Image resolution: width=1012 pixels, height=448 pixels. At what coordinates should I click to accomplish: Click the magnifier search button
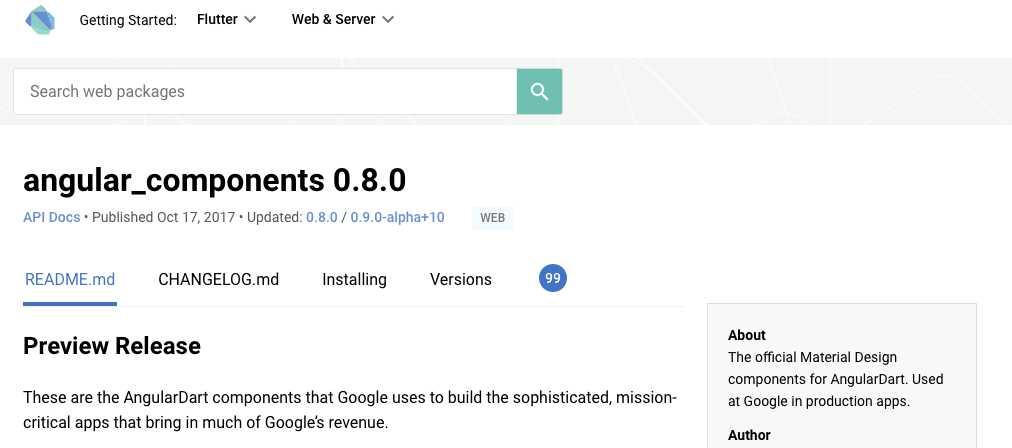pos(540,92)
